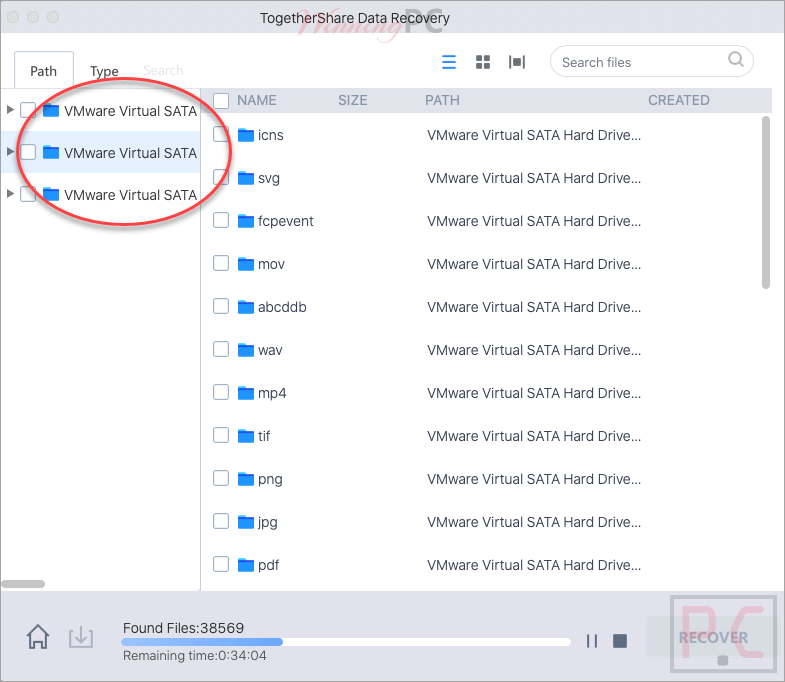Click the tree panel horizontal scrollbar
The width and height of the screenshot is (785, 682).
coord(23,584)
